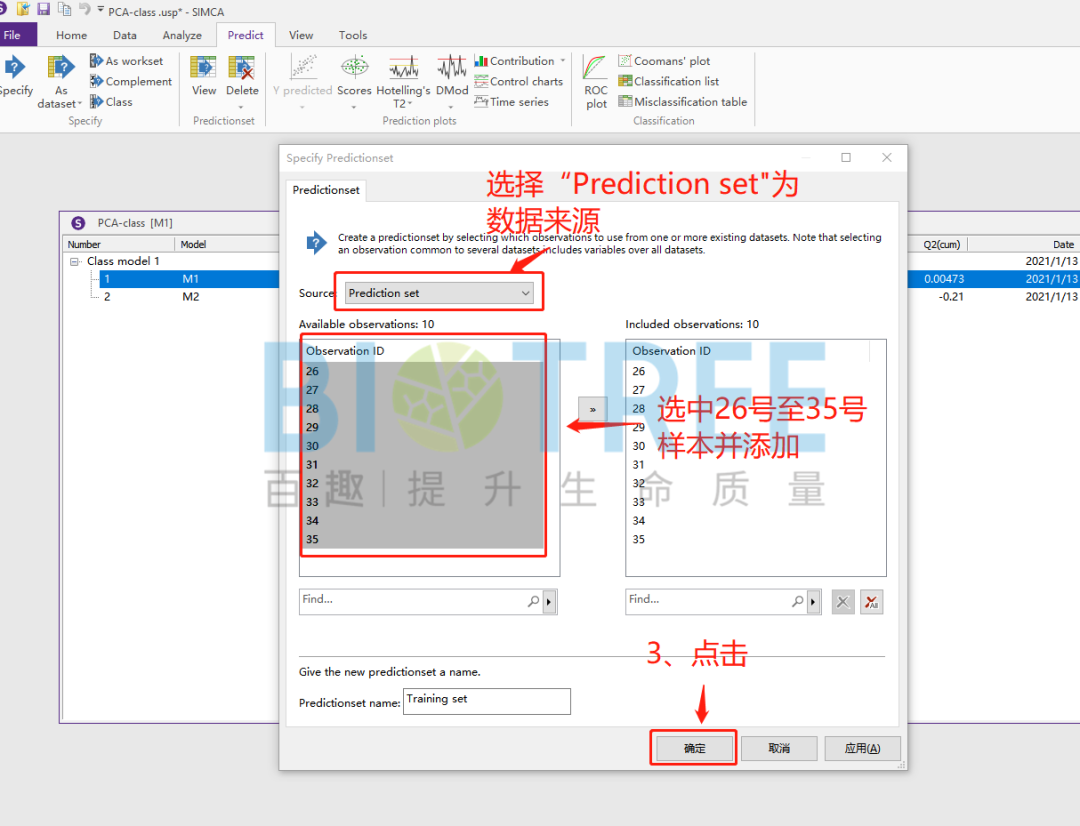Click the 取消 button
This screenshot has width=1080, height=826.
point(779,748)
